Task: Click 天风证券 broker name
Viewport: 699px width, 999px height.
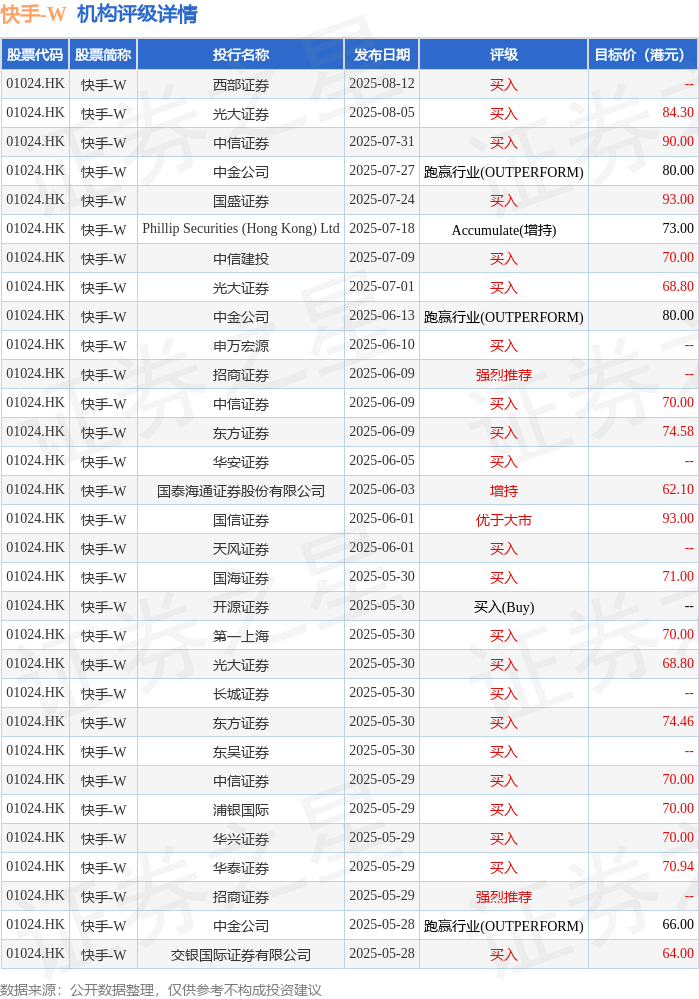Action: [241, 549]
